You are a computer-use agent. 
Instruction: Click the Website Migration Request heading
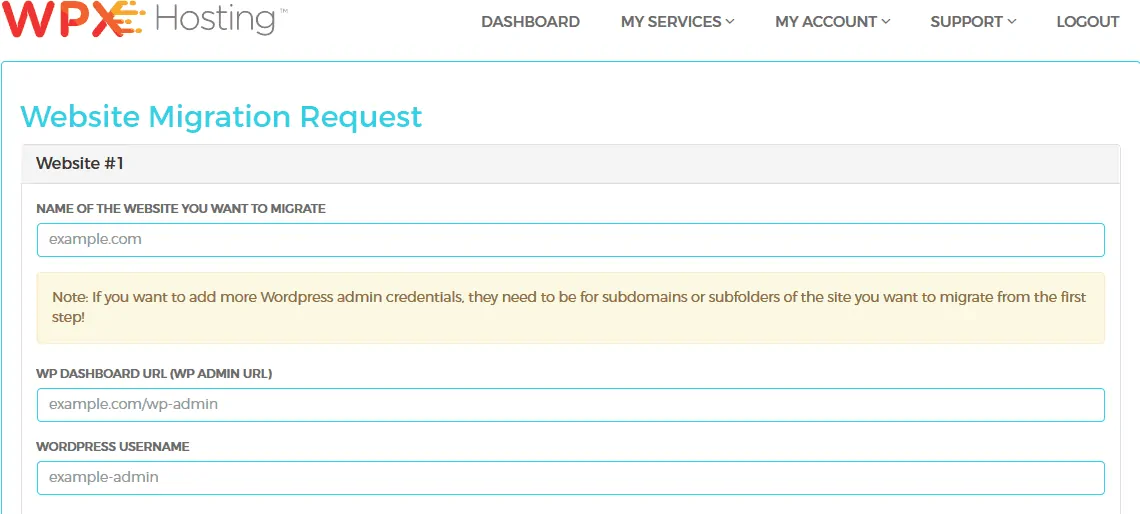[221, 116]
